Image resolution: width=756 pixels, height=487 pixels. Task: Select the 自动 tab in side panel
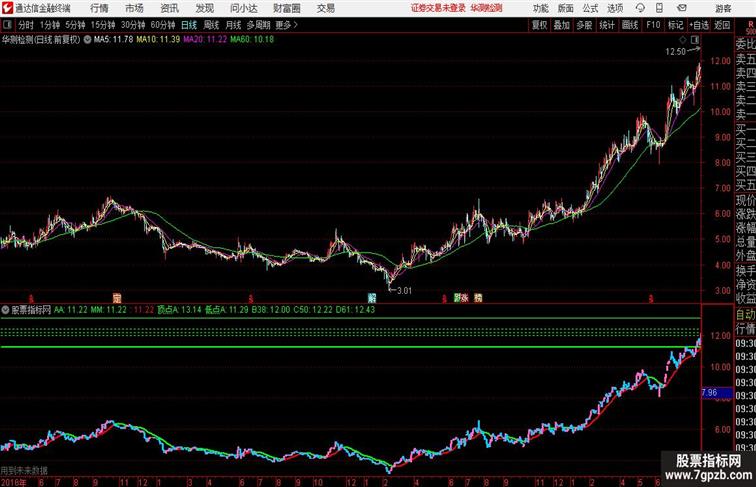click(x=745, y=315)
